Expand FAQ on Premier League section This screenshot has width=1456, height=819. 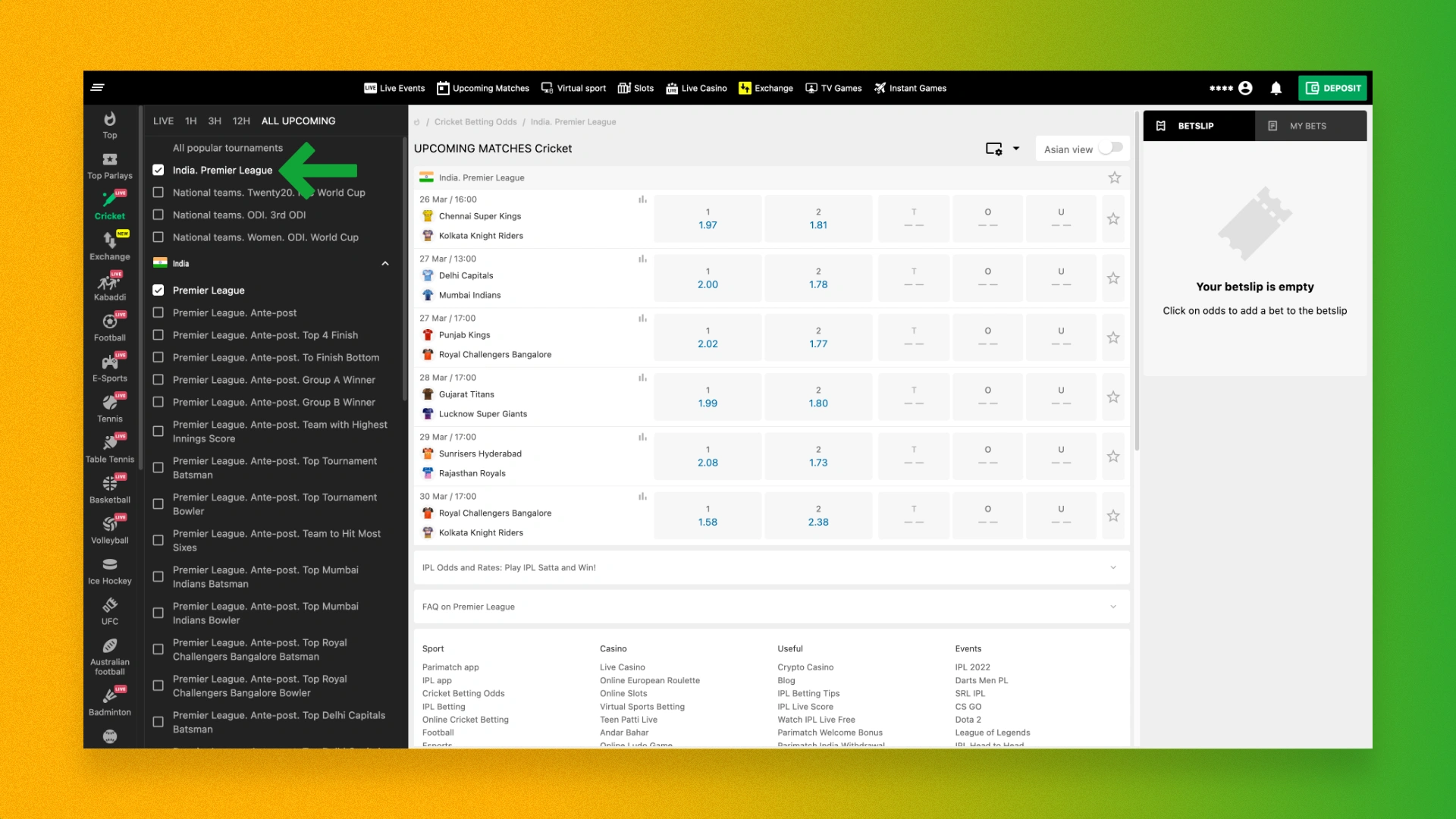click(x=772, y=607)
